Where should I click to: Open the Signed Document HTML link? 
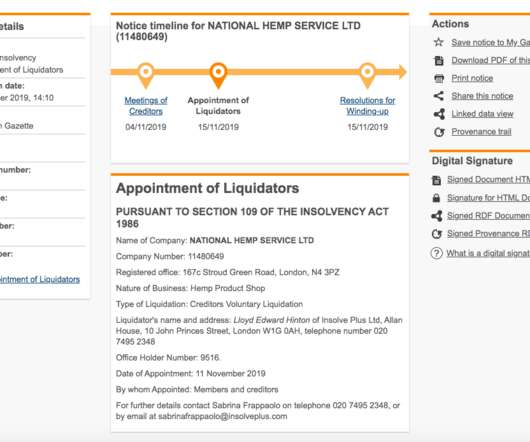coord(489,179)
